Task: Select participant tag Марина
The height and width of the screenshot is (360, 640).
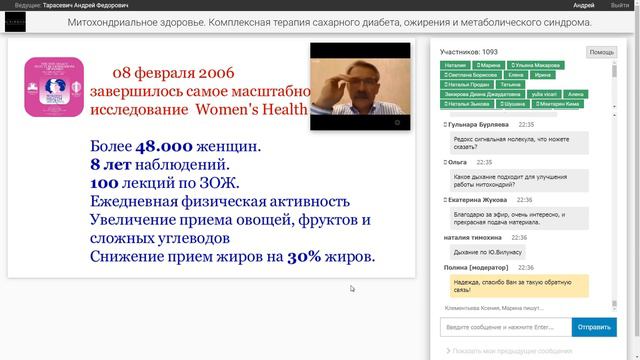Action: point(488,65)
